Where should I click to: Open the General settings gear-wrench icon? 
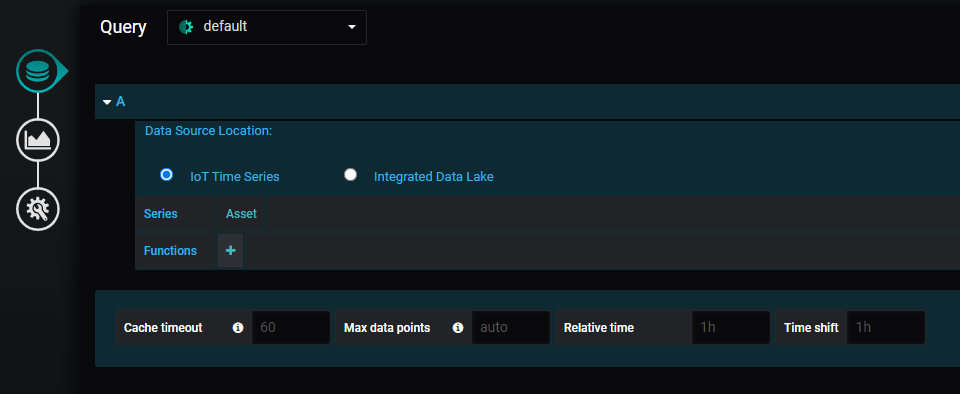pyautogui.click(x=37, y=209)
